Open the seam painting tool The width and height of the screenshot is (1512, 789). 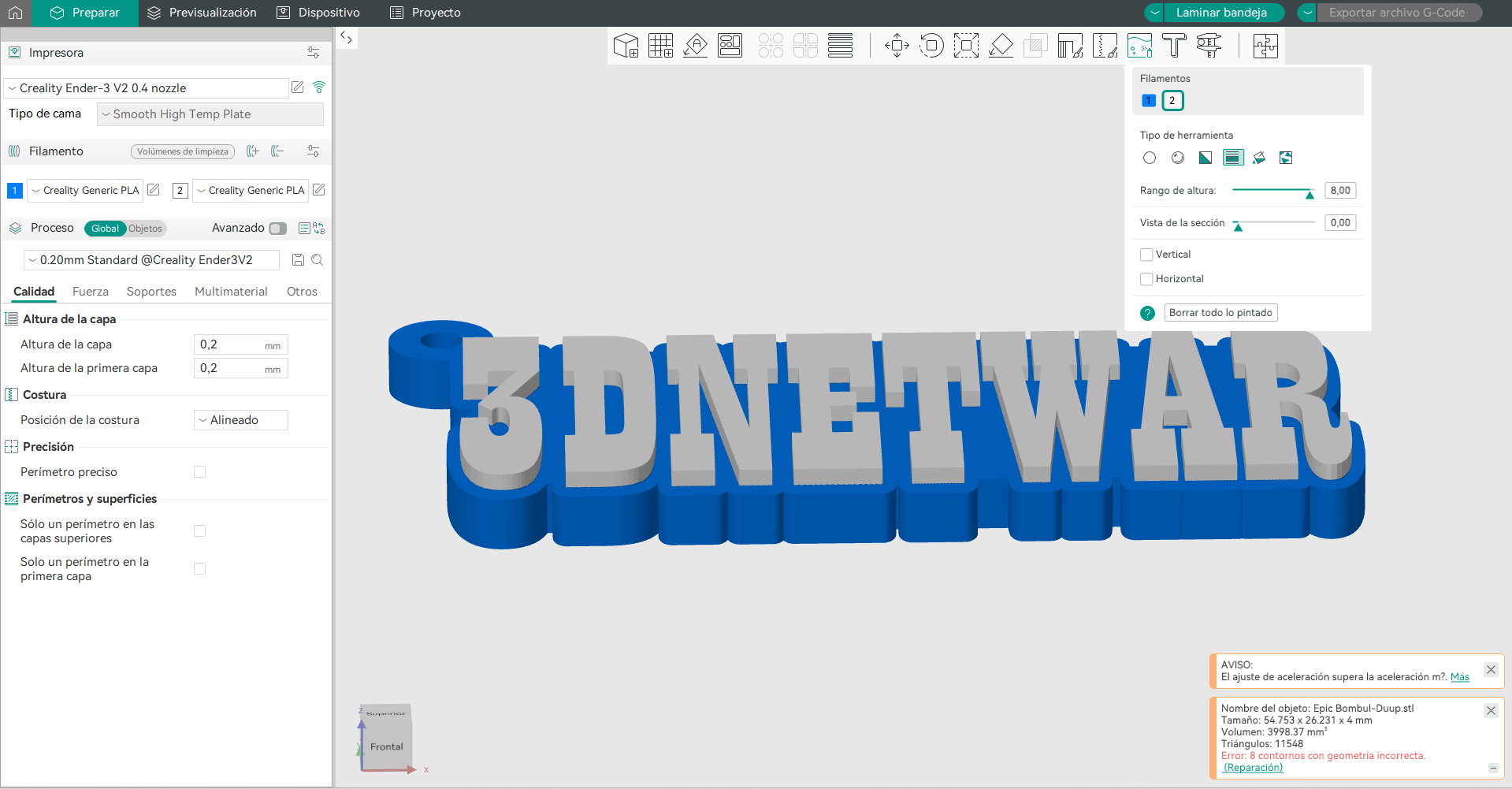pyautogui.click(x=1105, y=46)
